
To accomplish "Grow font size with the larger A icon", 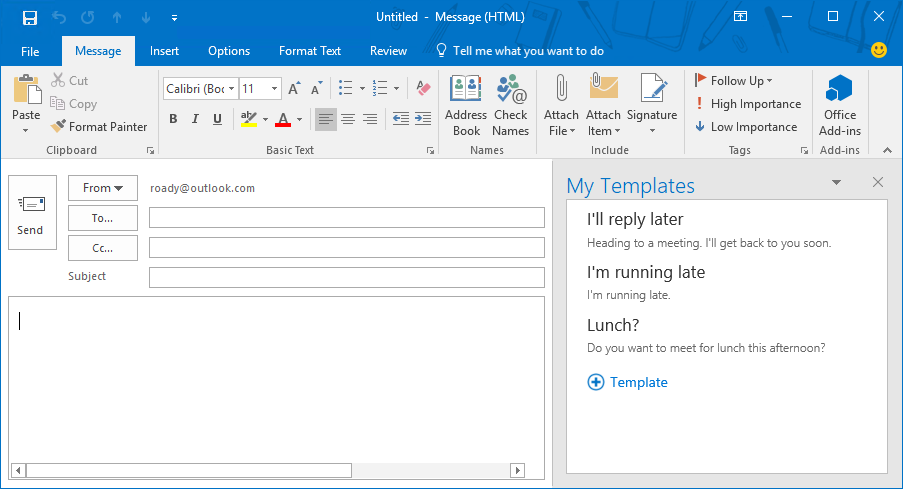I will click(x=294, y=88).
